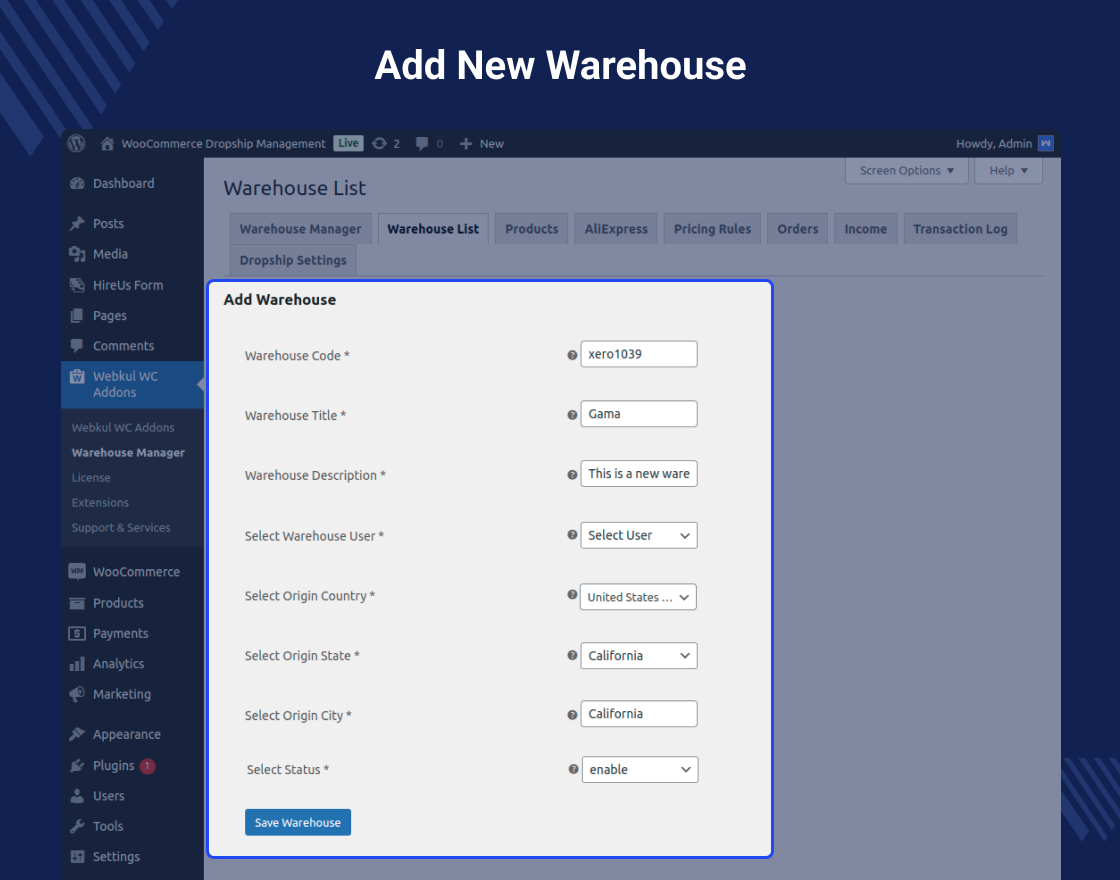The width and height of the screenshot is (1120, 880).
Task: Click the plus New icon in admin bar
Action: click(x=466, y=144)
